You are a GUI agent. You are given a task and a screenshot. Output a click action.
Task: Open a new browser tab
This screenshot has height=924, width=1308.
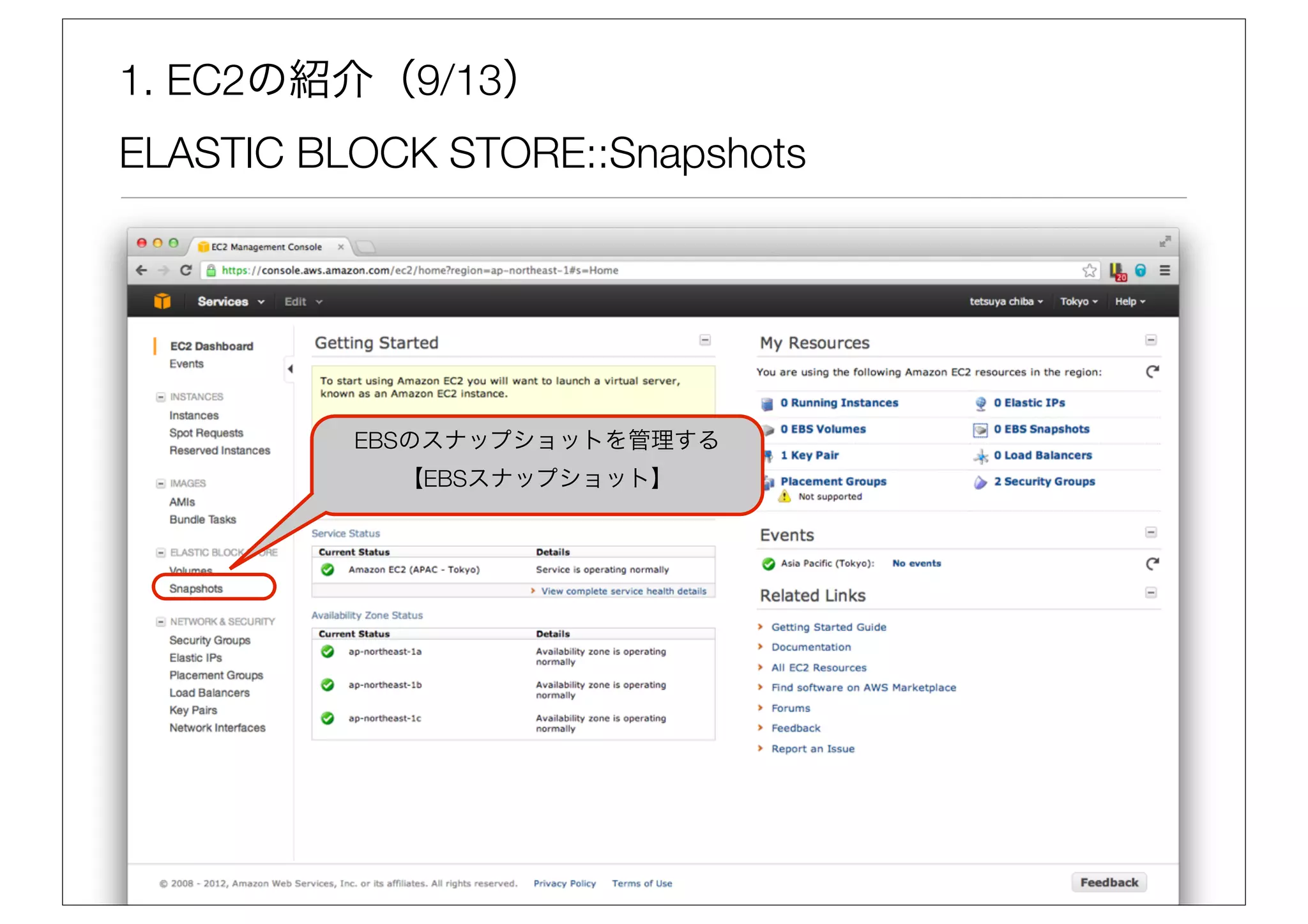[365, 246]
